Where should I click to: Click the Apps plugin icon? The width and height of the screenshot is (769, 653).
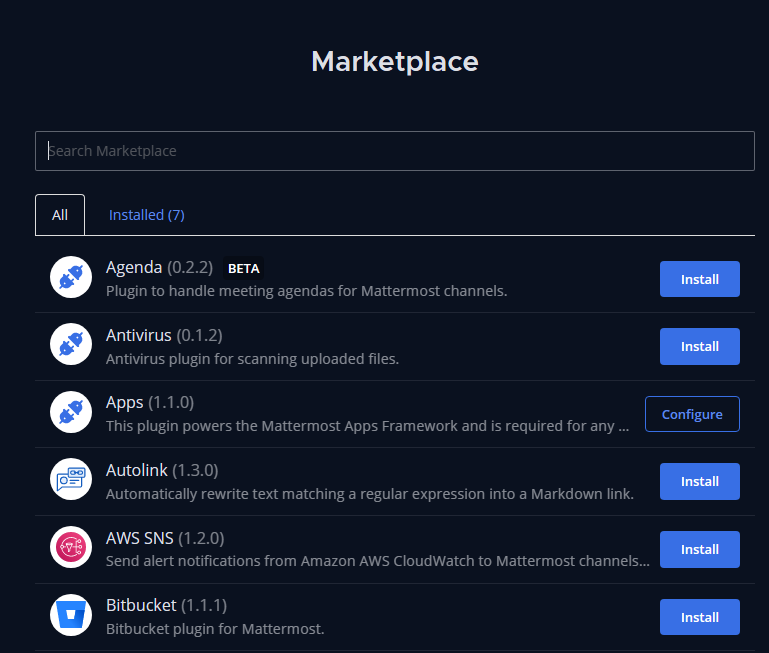click(71, 412)
